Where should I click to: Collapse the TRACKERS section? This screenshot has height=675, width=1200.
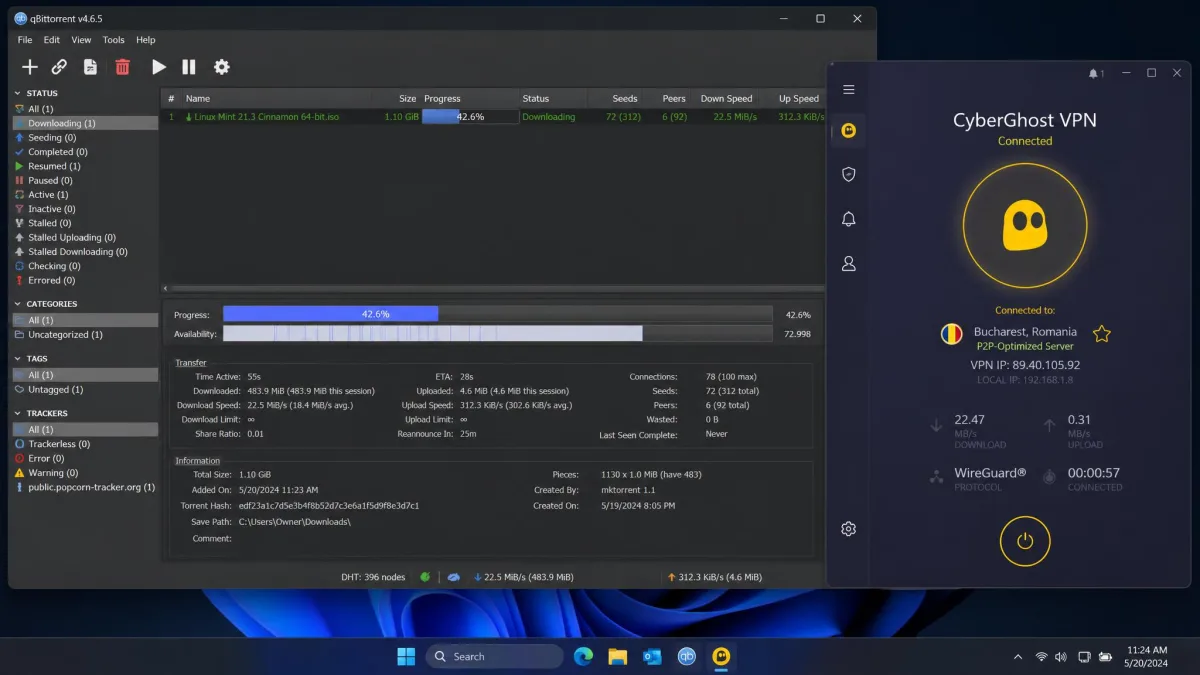click(17, 414)
